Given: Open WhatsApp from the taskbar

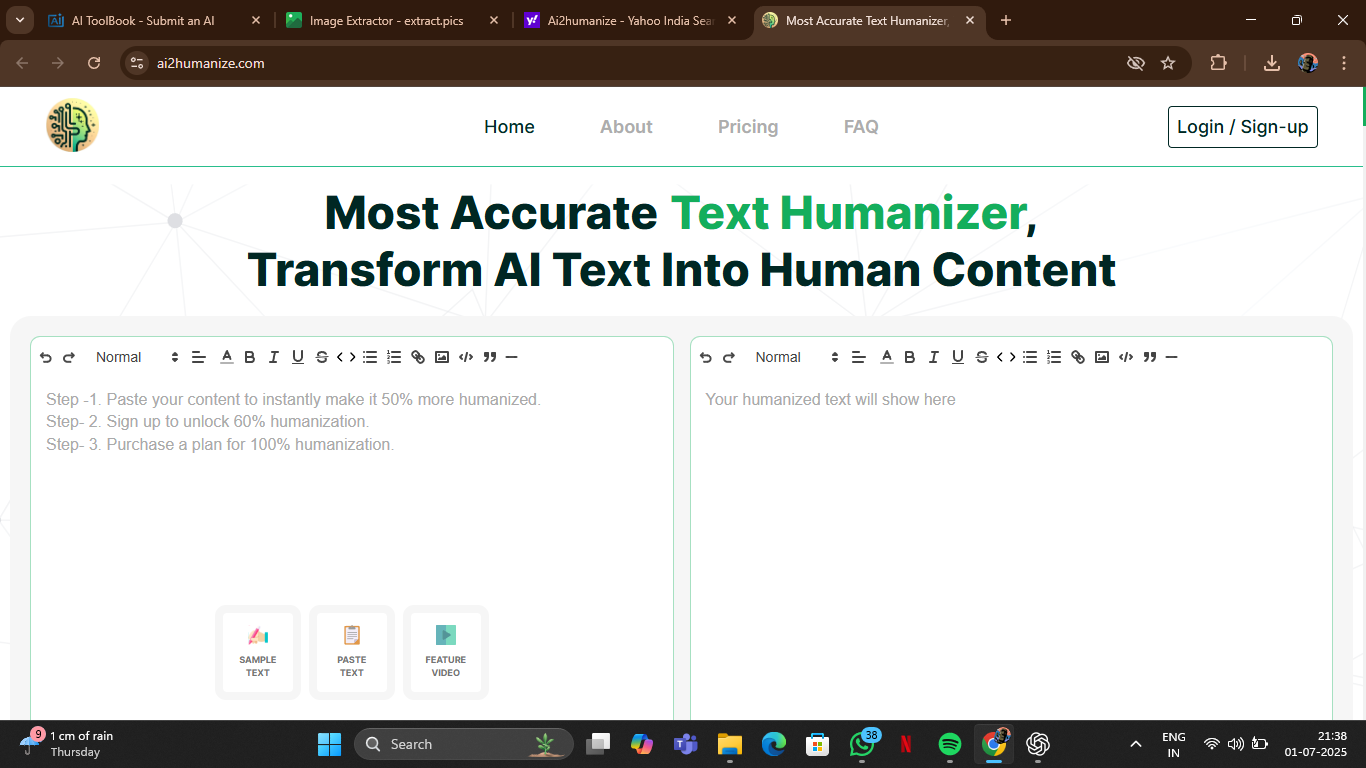Looking at the screenshot, I should click(862, 744).
